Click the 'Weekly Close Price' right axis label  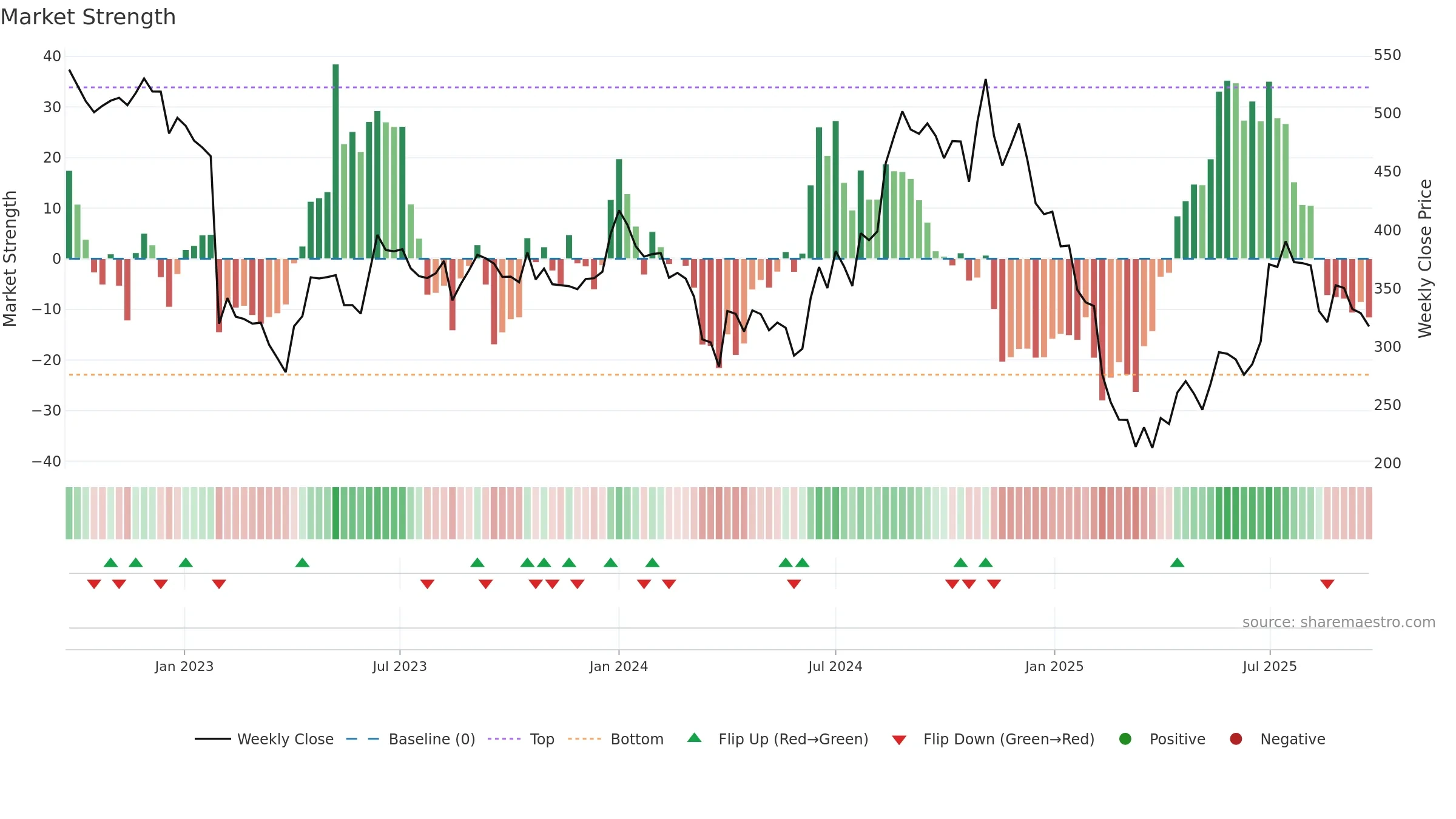[x=1425, y=259]
